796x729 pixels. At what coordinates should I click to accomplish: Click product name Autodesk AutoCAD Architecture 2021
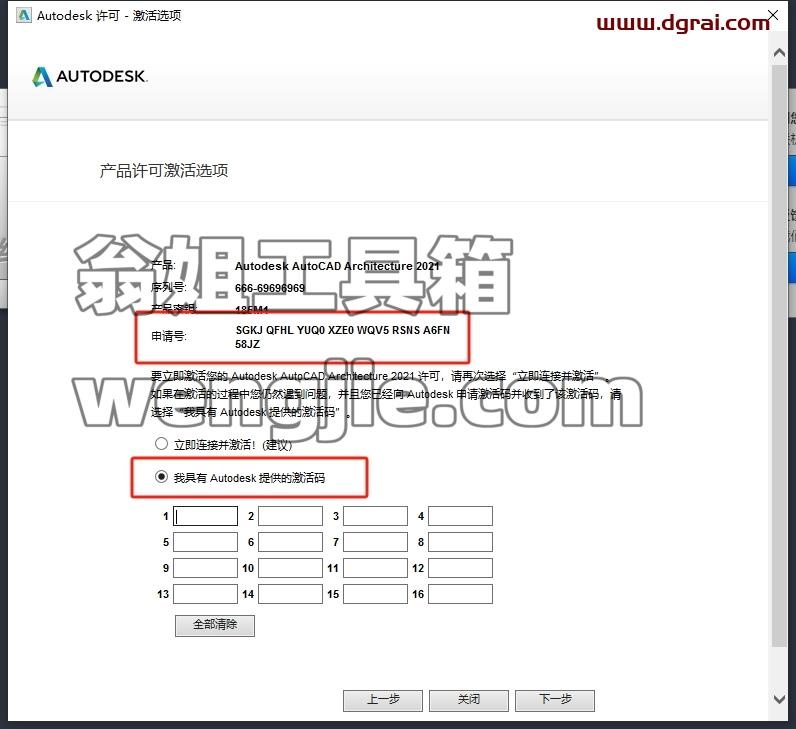pos(337,266)
